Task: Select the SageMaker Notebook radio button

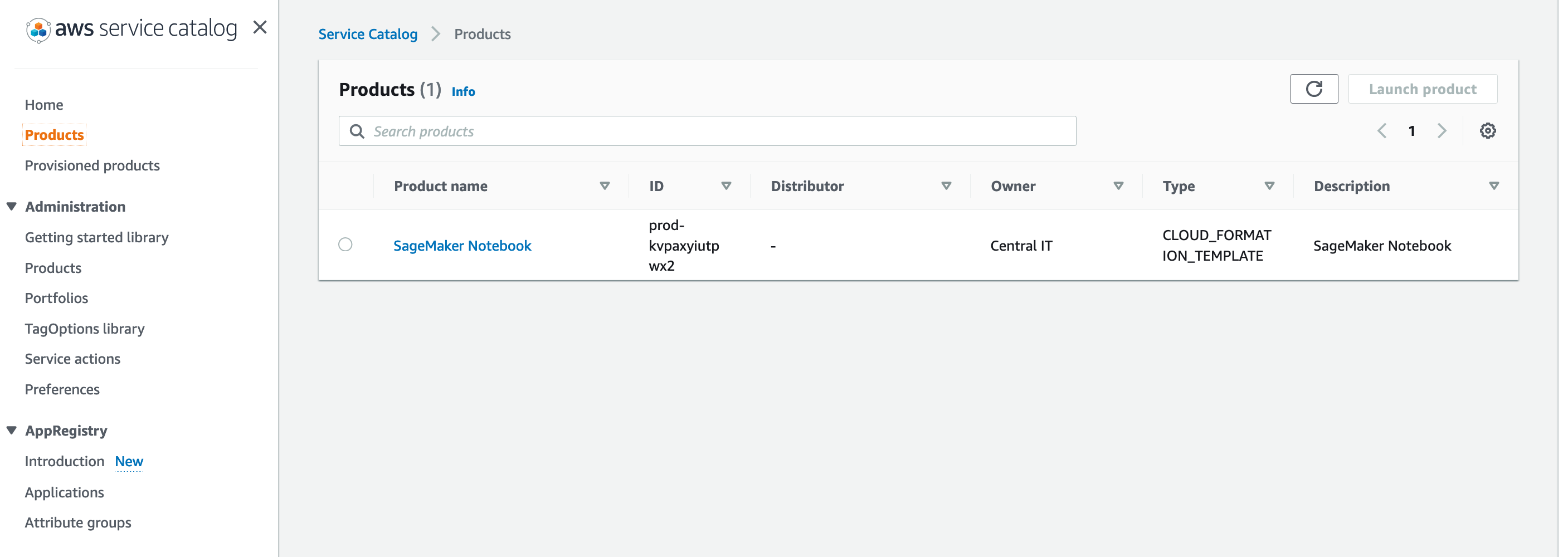Action: (345, 245)
